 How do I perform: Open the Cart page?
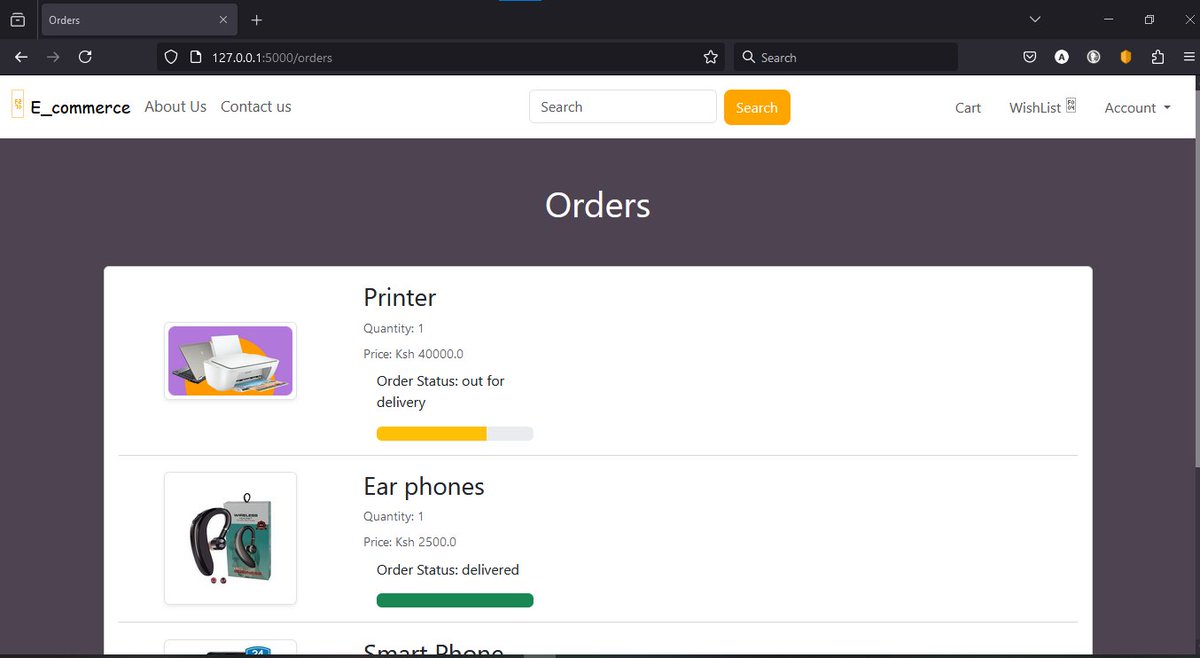click(968, 108)
